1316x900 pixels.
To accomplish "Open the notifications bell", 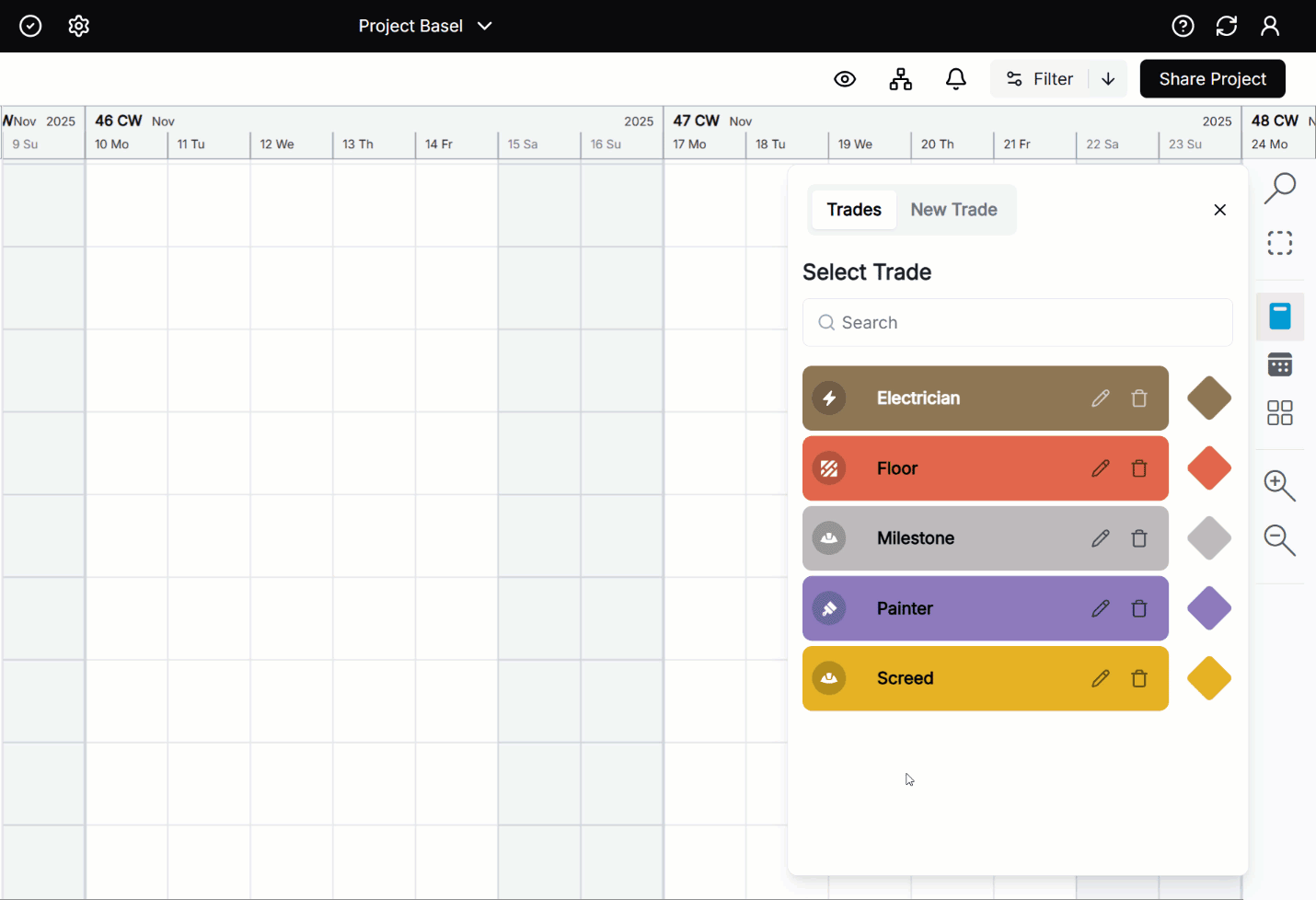I will 956,79.
